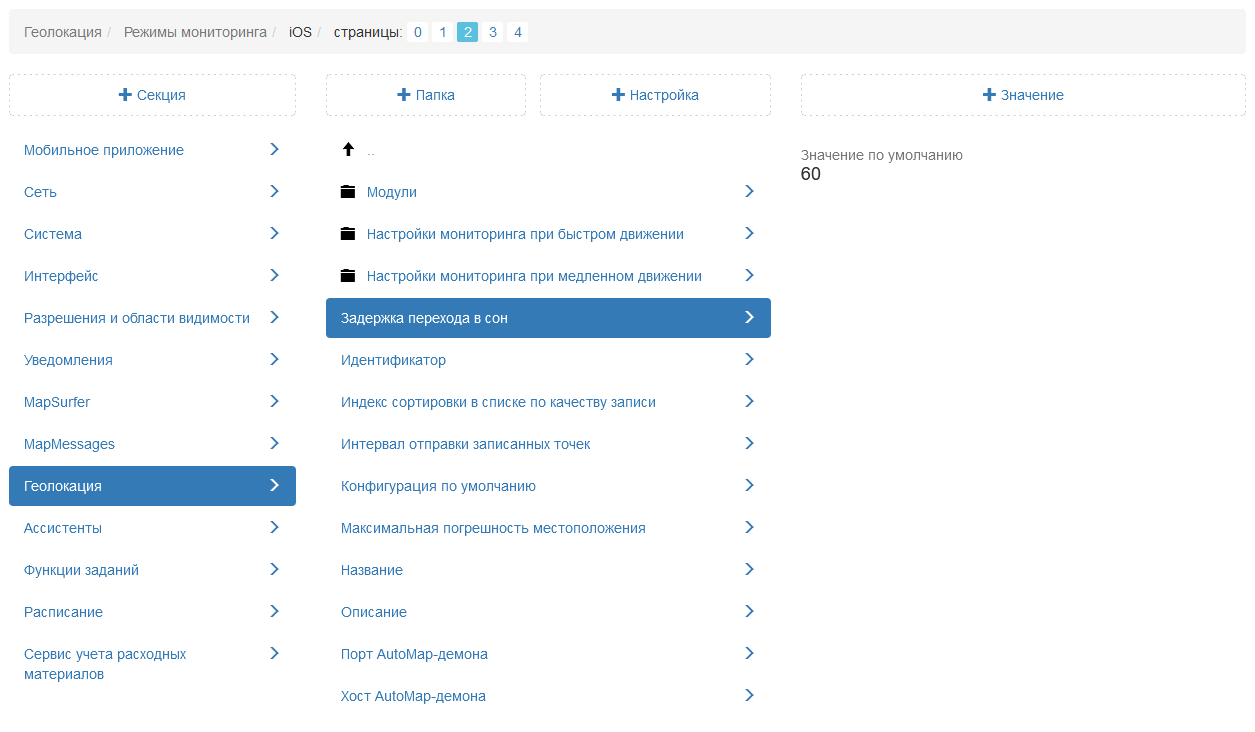Click the iOS breadcrumb text
The height and width of the screenshot is (732, 1255).
pos(300,32)
